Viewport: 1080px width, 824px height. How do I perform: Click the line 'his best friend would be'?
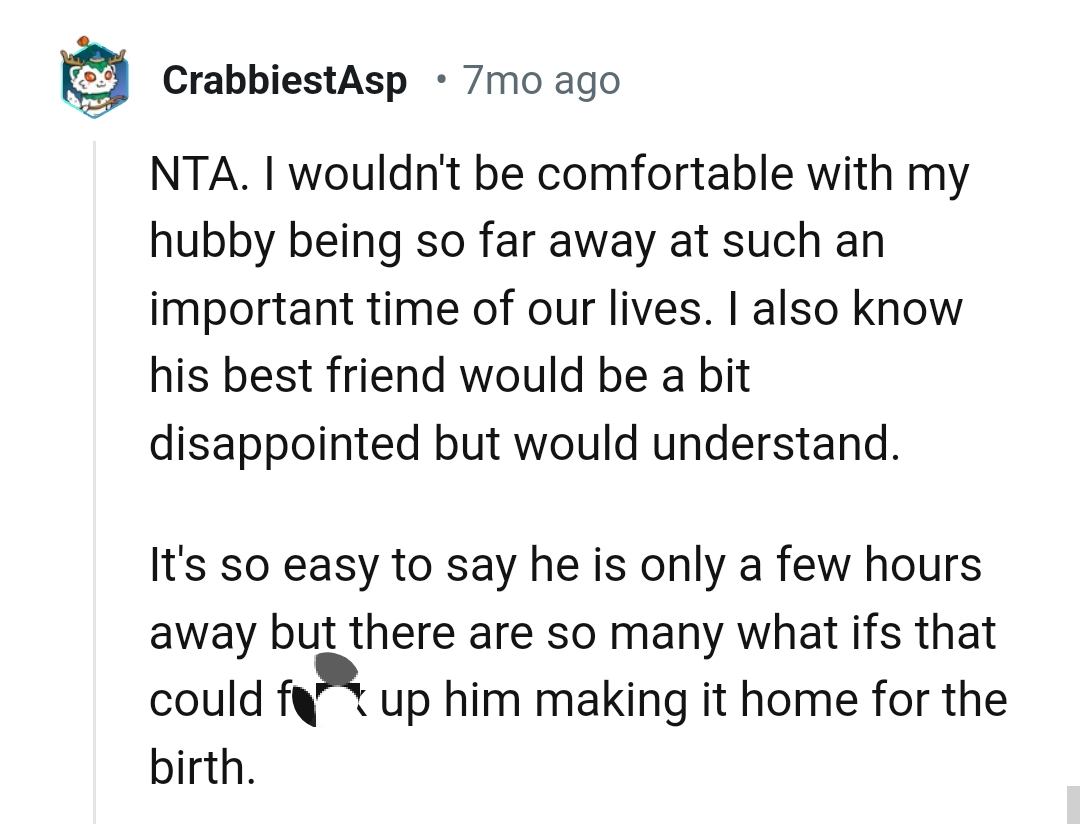(x=449, y=375)
